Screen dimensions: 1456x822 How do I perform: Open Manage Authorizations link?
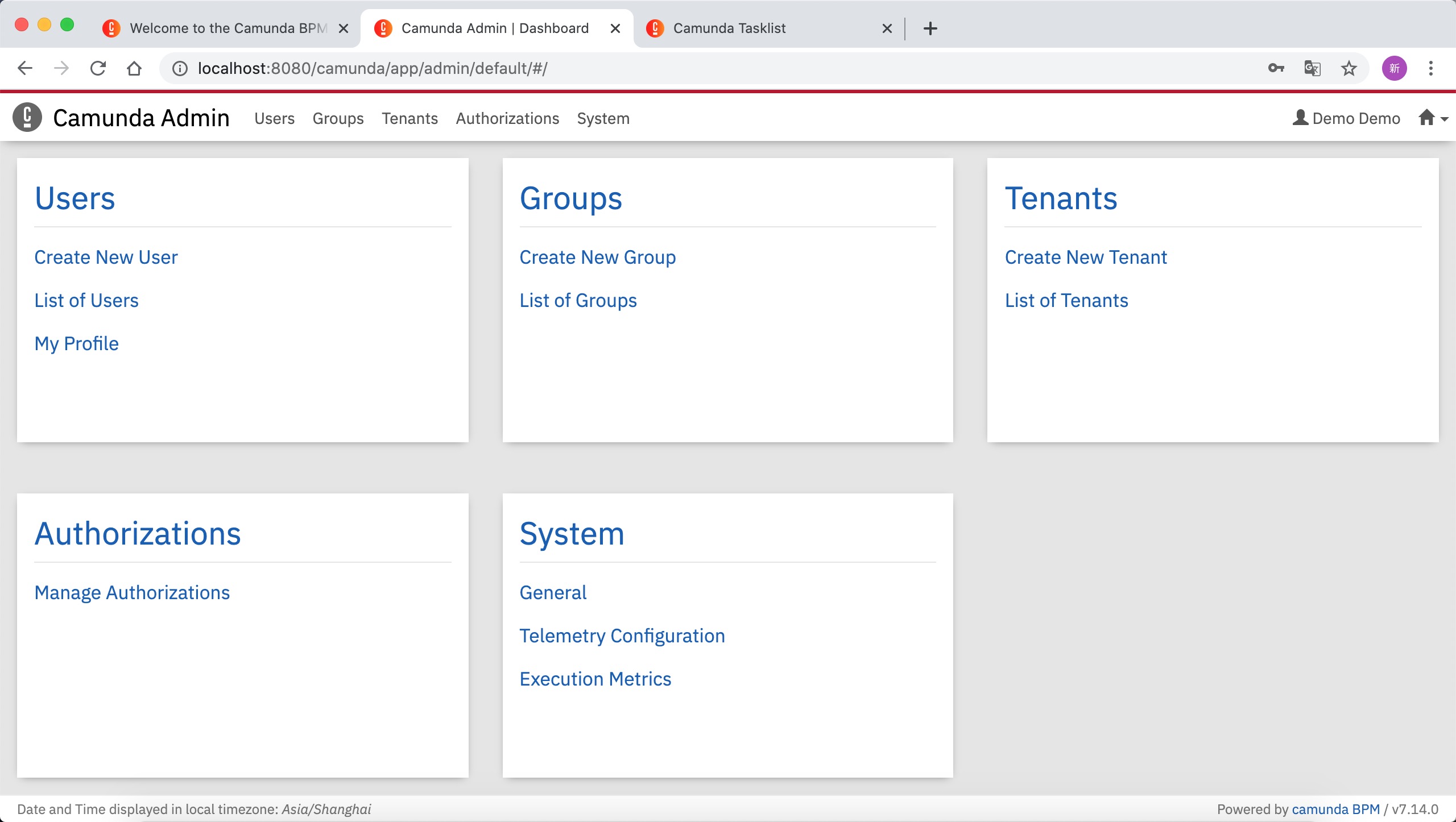point(132,592)
